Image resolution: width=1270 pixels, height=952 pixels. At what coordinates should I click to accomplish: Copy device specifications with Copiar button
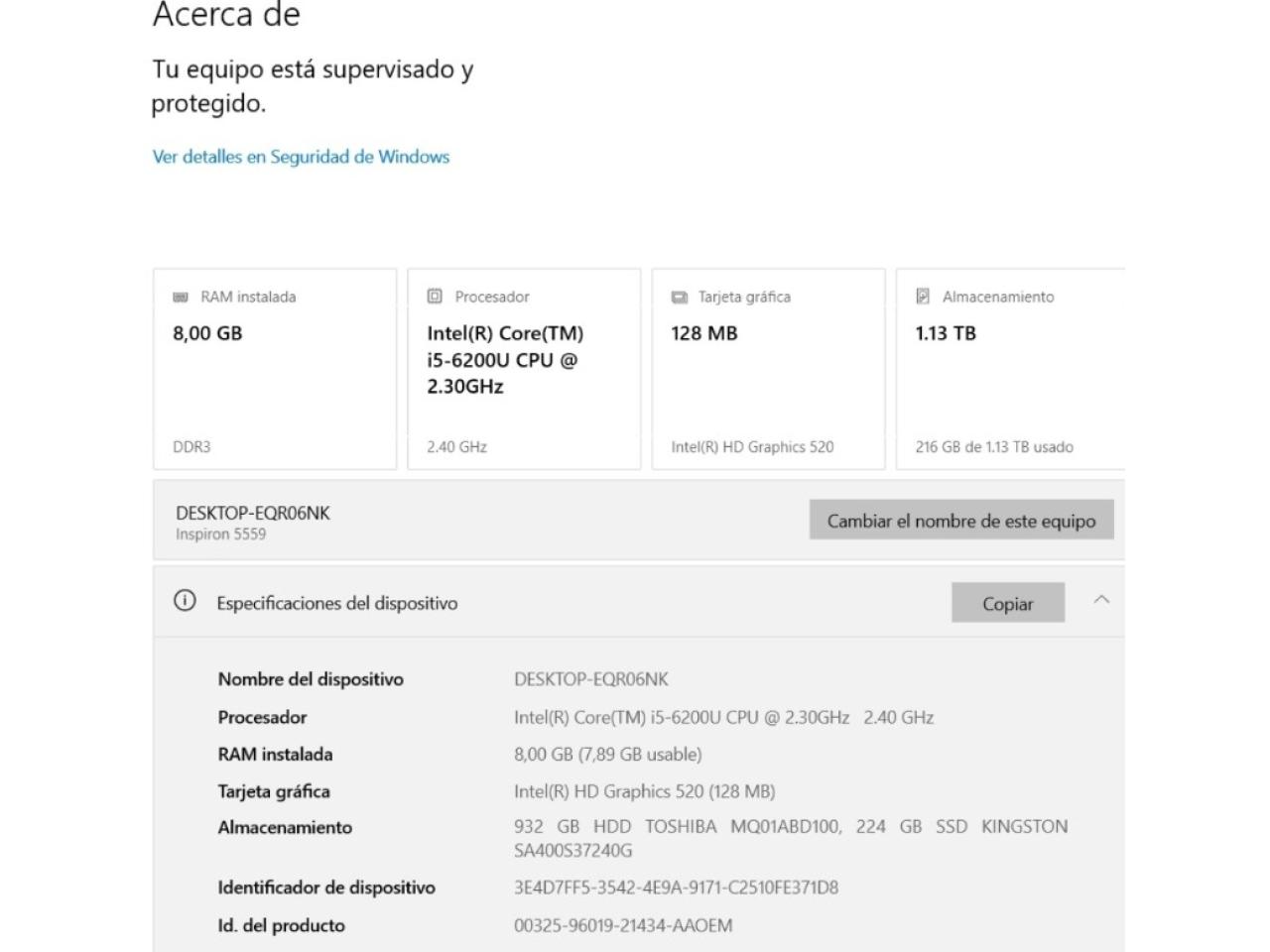pos(1008,603)
